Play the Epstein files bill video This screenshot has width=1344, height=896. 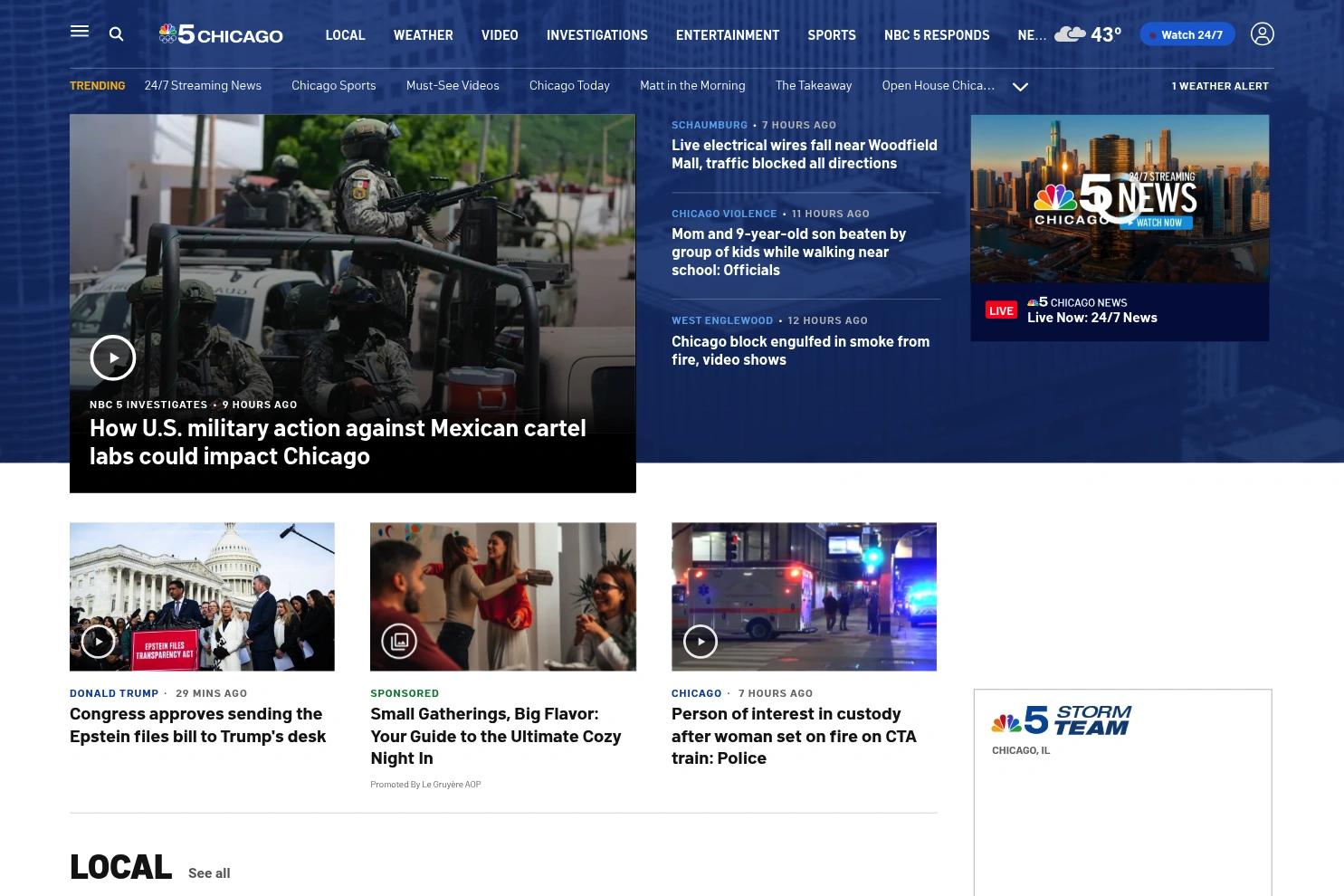pos(98,642)
